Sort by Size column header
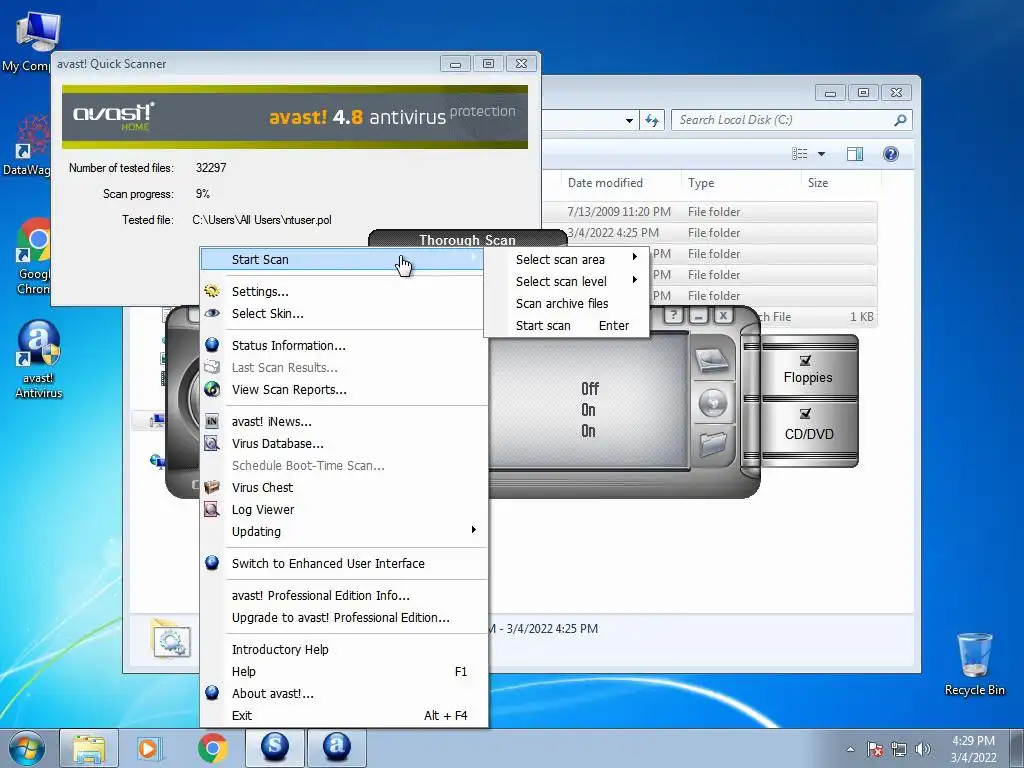Screen dimensions: 1024x768 click(840, 183)
